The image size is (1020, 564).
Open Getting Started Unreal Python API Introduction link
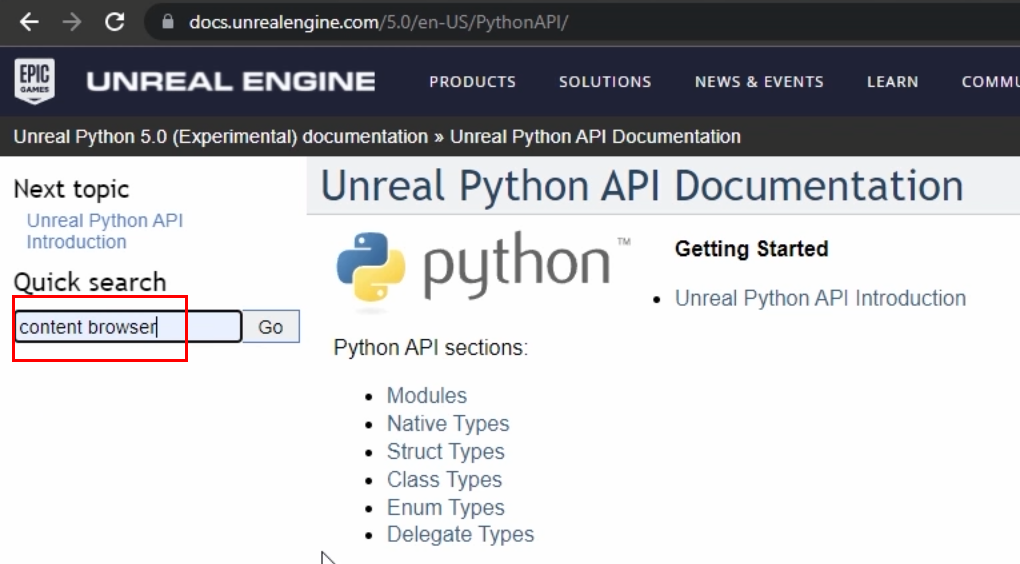[820, 298]
